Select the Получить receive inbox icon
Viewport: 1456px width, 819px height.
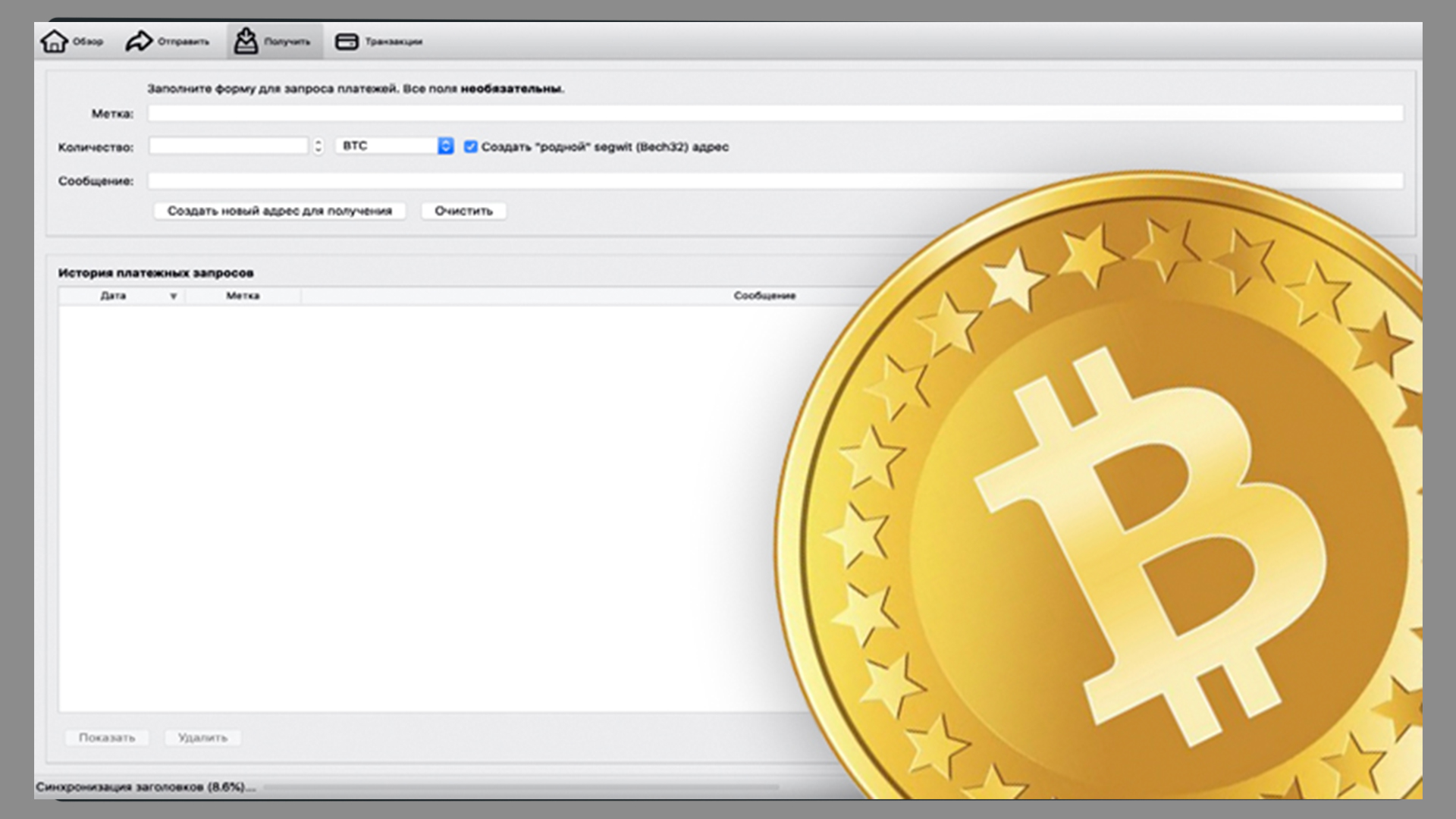click(245, 41)
